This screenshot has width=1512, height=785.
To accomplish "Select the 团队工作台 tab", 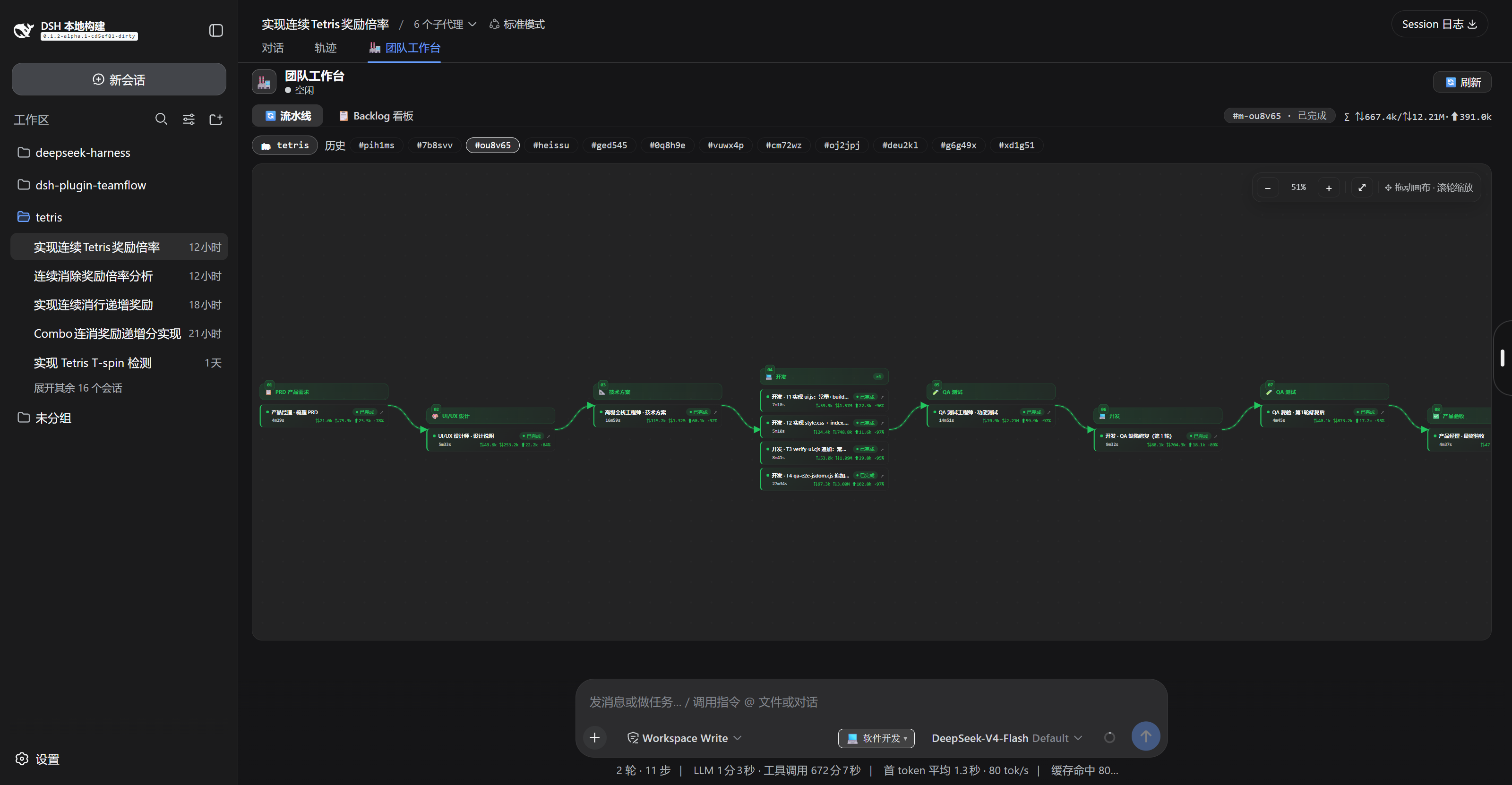I will (404, 48).
